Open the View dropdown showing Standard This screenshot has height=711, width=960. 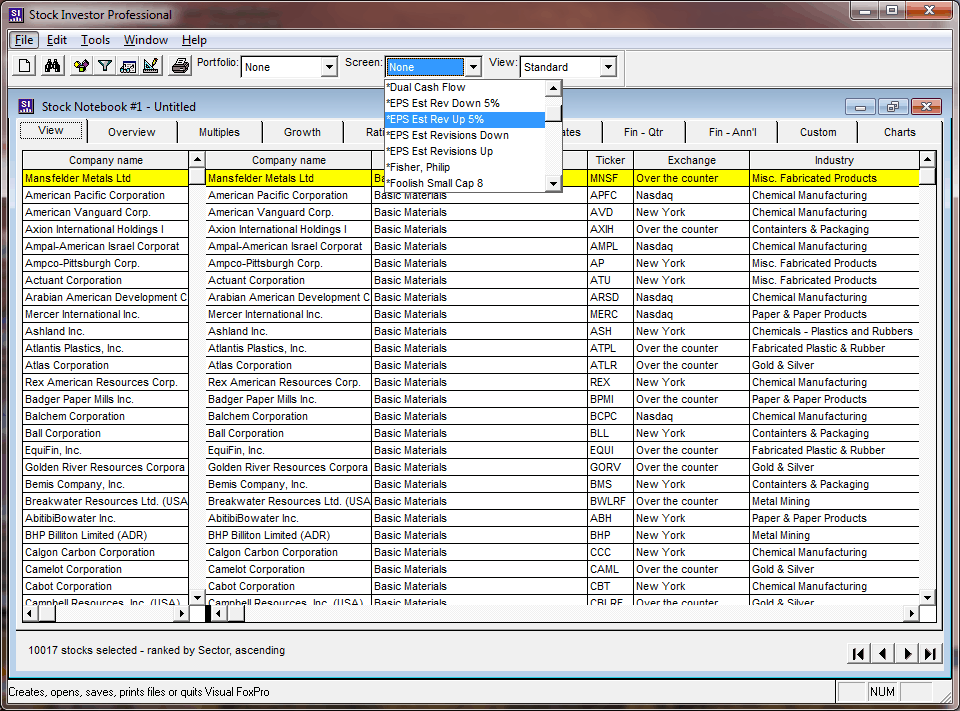pos(607,68)
